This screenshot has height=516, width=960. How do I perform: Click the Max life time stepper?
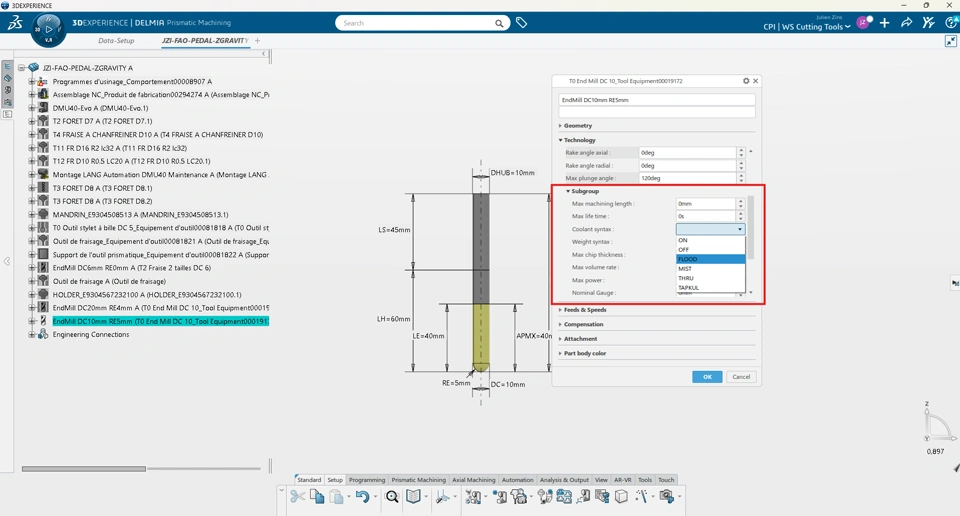click(741, 216)
